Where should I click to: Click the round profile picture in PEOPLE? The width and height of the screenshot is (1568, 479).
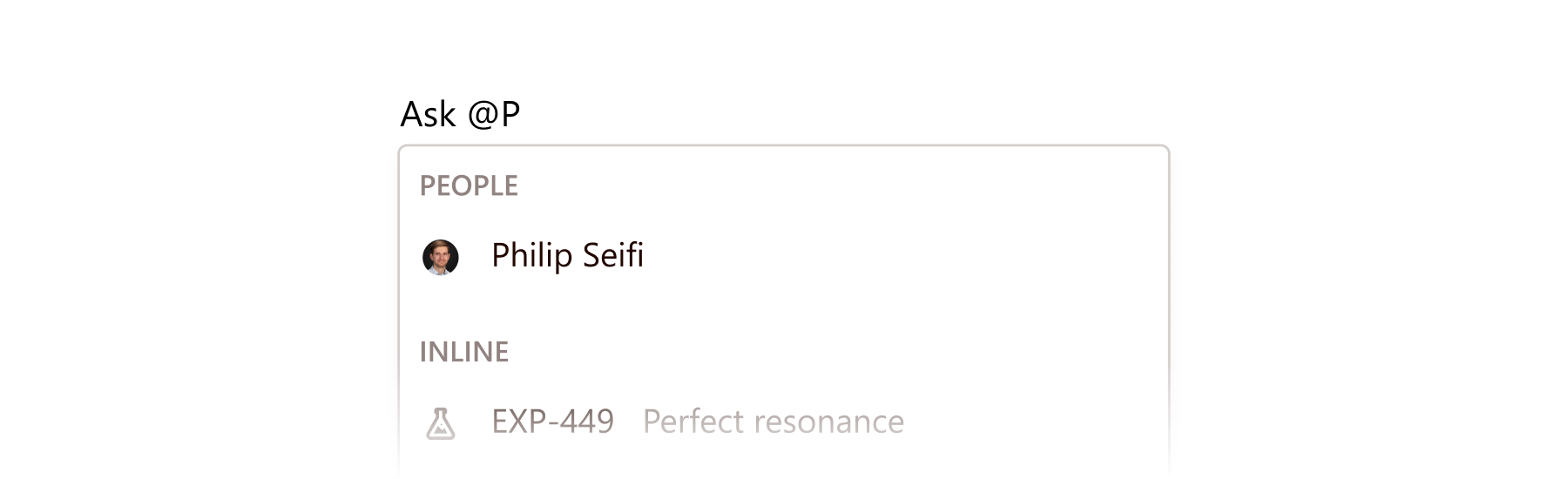click(441, 257)
